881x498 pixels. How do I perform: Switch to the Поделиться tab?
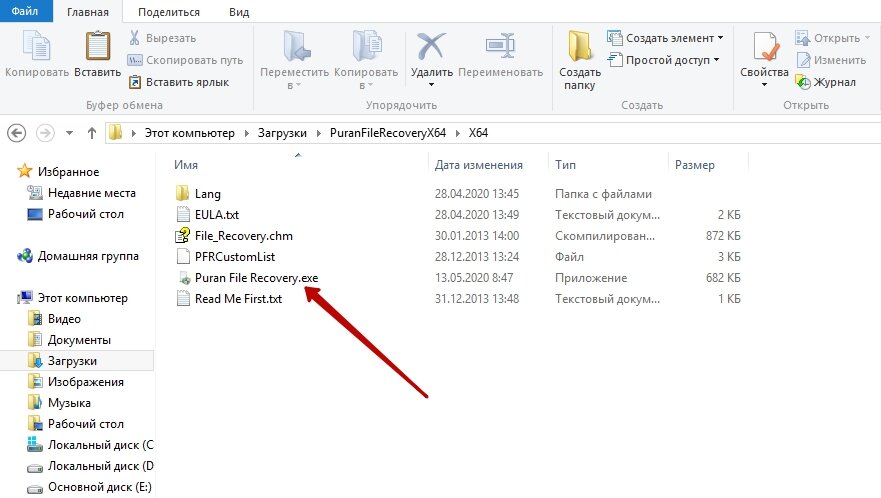click(x=169, y=12)
